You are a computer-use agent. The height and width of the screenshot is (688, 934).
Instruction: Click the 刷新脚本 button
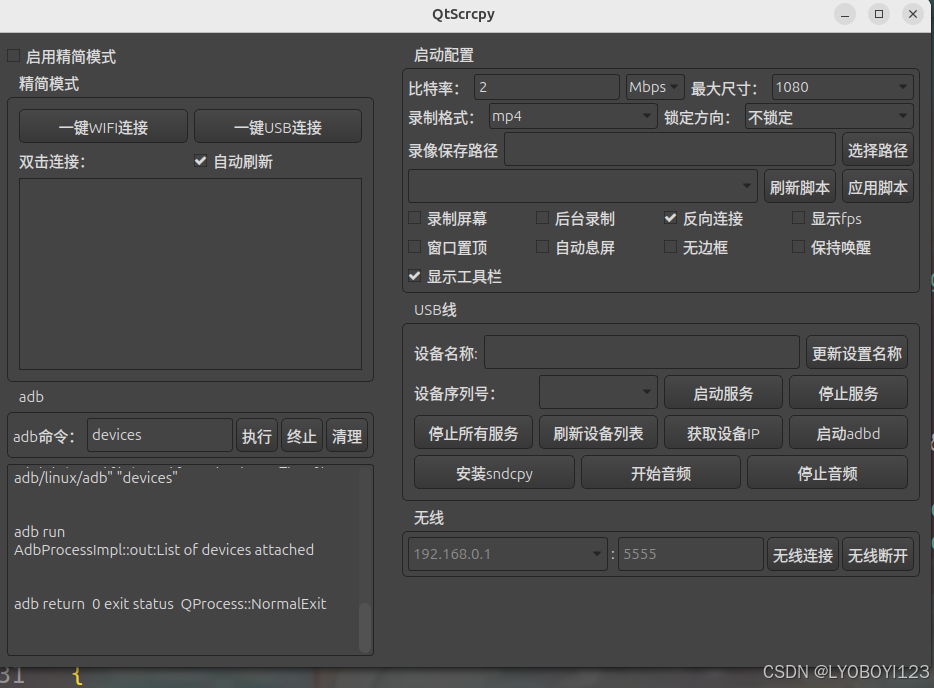click(799, 186)
